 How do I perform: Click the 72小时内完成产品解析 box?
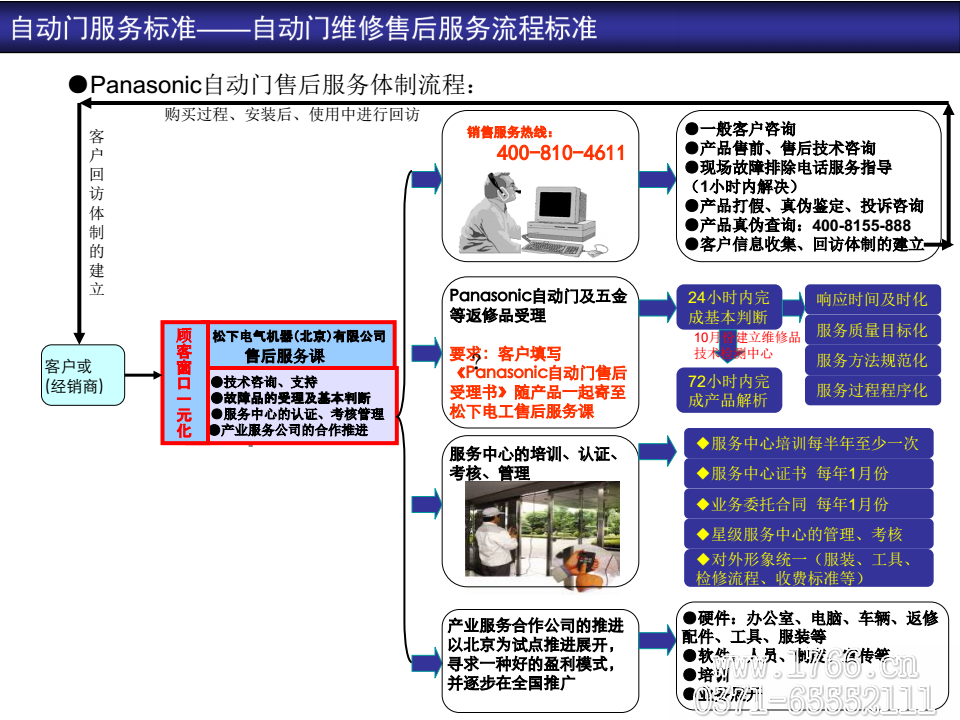tap(728, 391)
